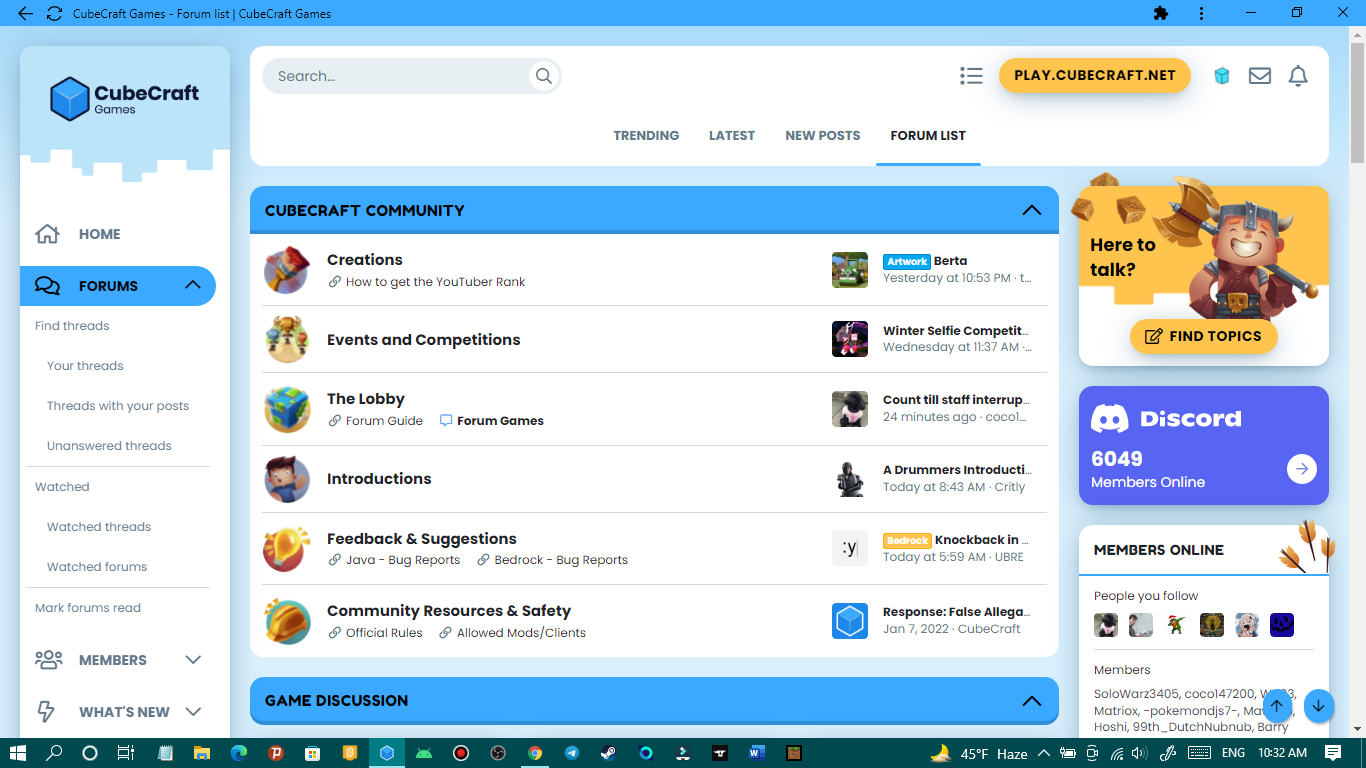Open the extensions puzzle-piece icon
This screenshot has width=1366, height=768.
pos(1161,14)
